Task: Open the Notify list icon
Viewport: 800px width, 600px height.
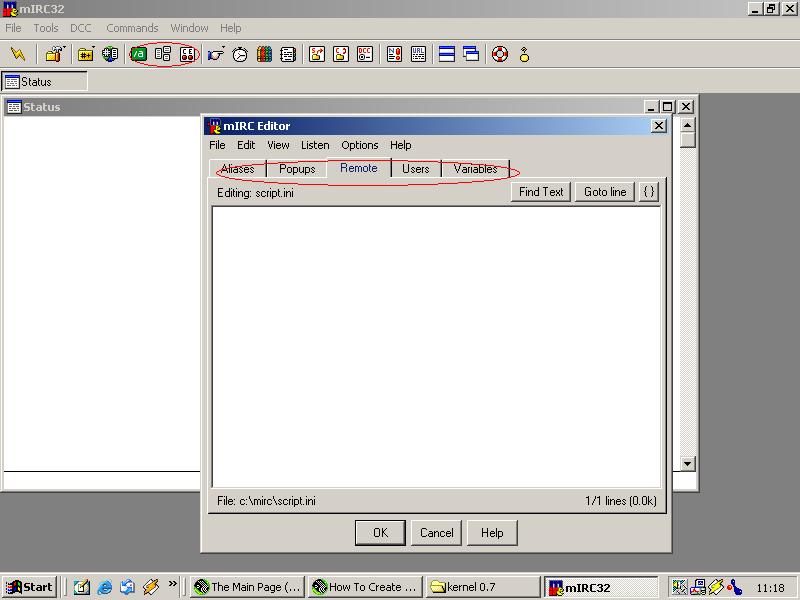Action: 394,54
